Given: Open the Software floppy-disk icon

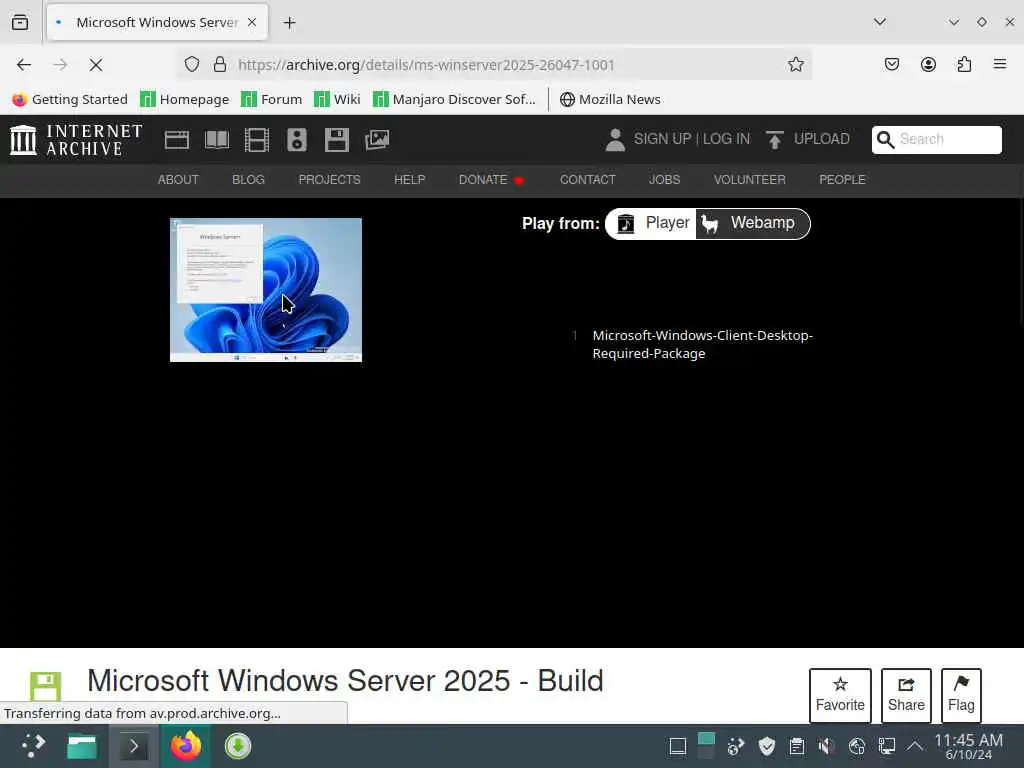Looking at the screenshot, I should pyautogui.click(x=337, y=140).
